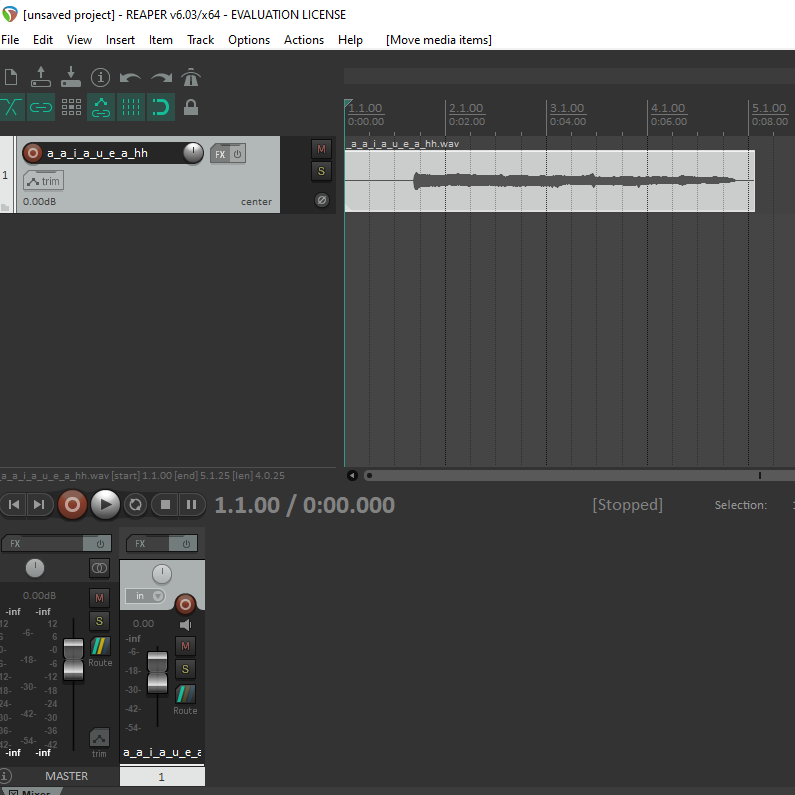
Task: Click master volume fader
Action: click(x=74, y=659)
